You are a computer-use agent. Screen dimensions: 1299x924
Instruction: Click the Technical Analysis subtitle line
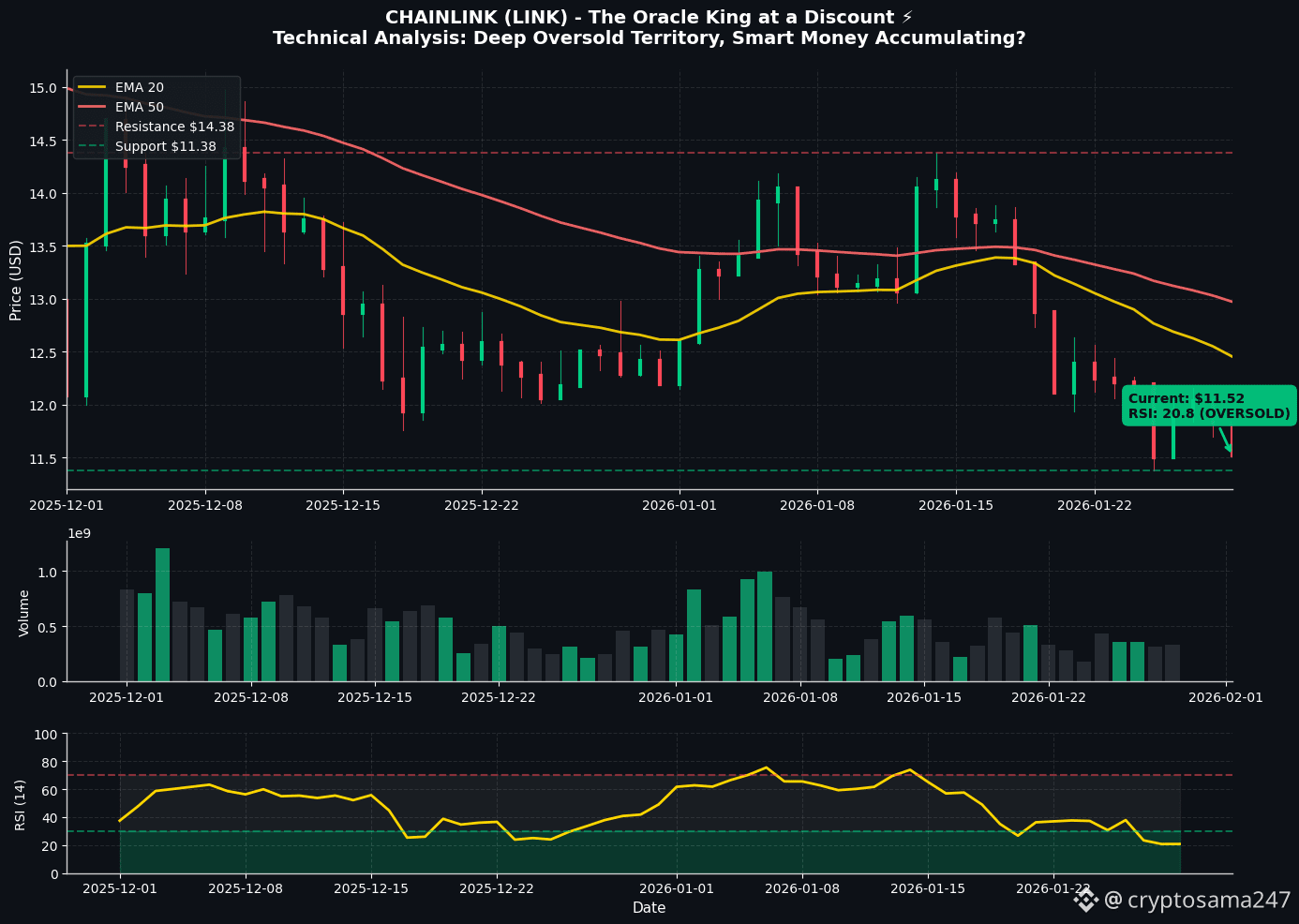click(x=649, y=38)
